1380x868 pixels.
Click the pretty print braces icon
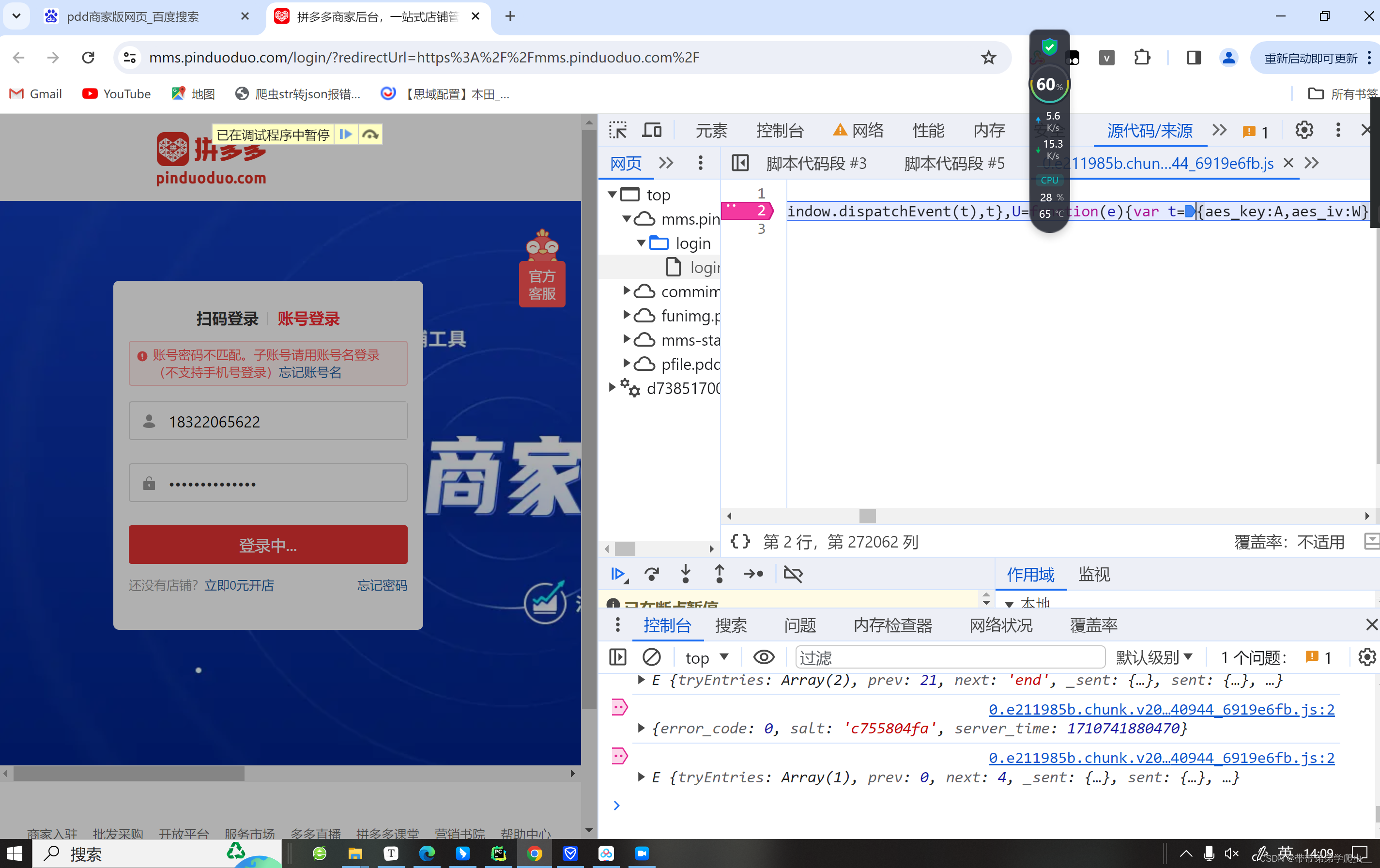[740, 541]
